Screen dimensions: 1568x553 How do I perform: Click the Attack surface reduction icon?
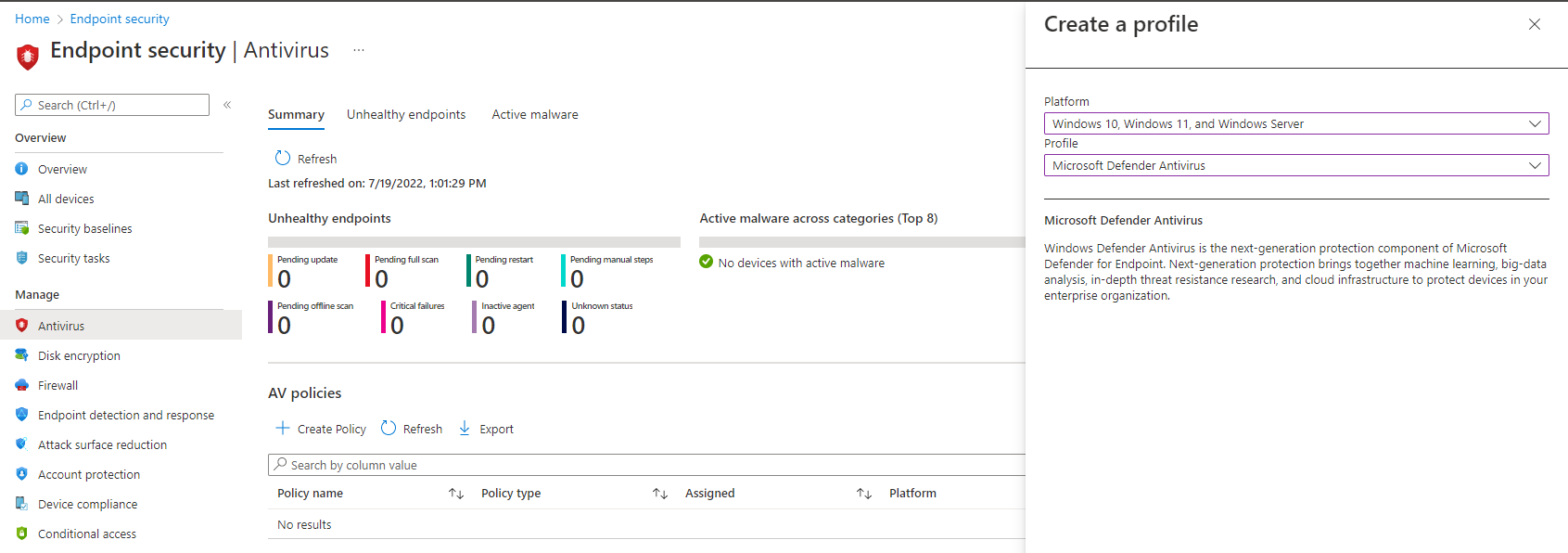click(21, 444)
